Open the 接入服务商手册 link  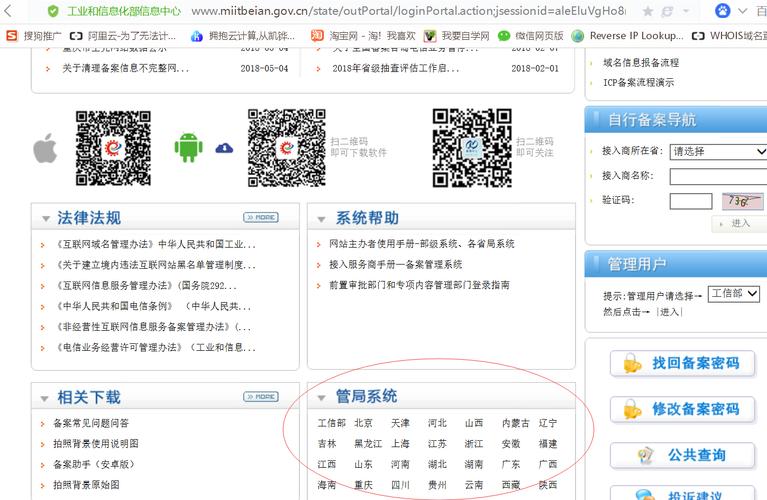click(x=395, y=265)
